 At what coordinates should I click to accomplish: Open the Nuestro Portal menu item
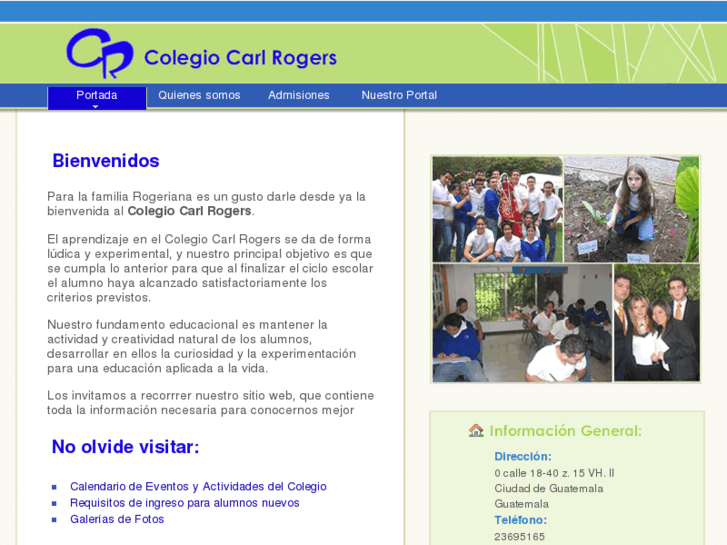point(399,95)
